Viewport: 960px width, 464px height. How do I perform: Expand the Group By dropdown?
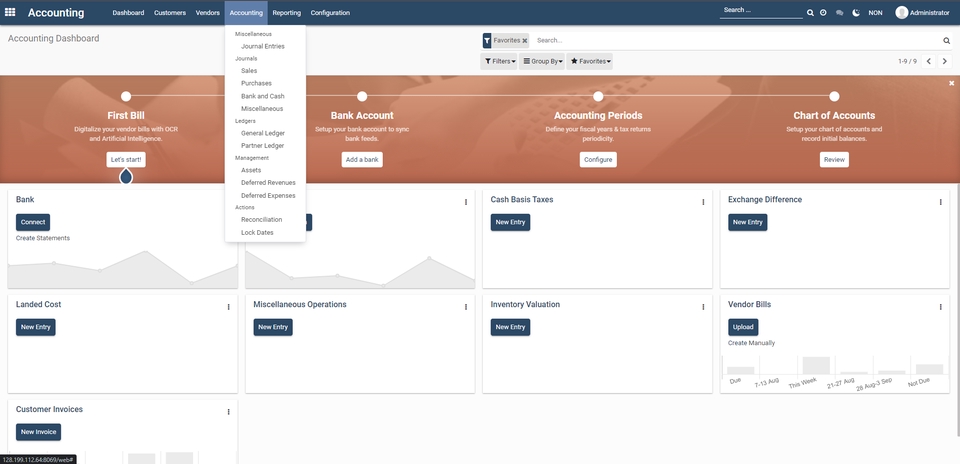click(542, 61)
